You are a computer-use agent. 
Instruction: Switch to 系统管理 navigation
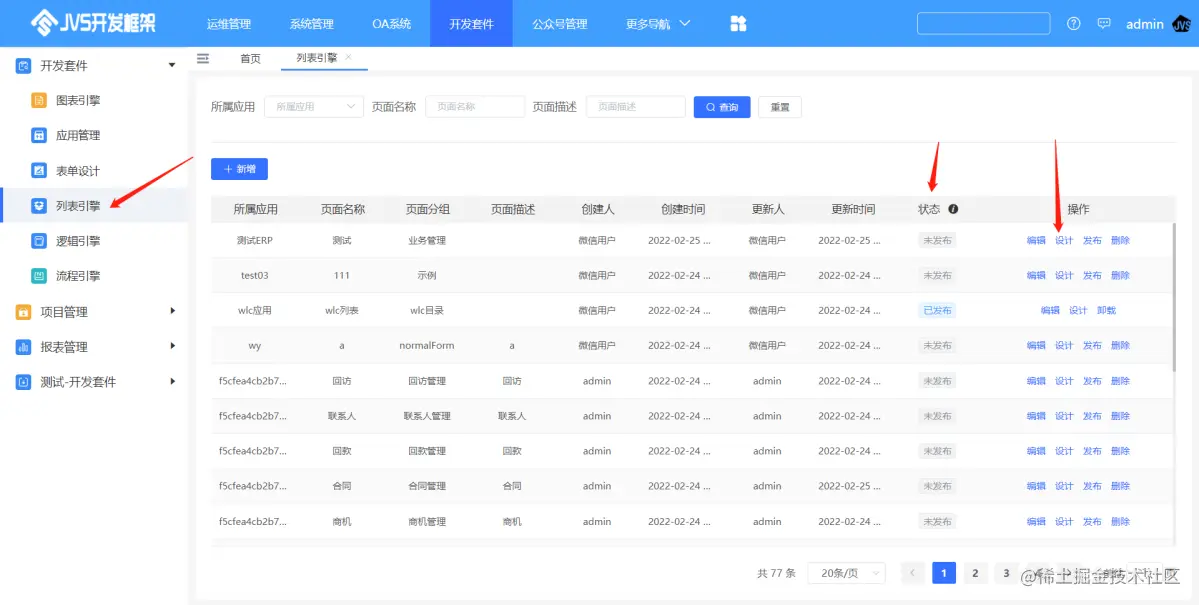(311, 24)
